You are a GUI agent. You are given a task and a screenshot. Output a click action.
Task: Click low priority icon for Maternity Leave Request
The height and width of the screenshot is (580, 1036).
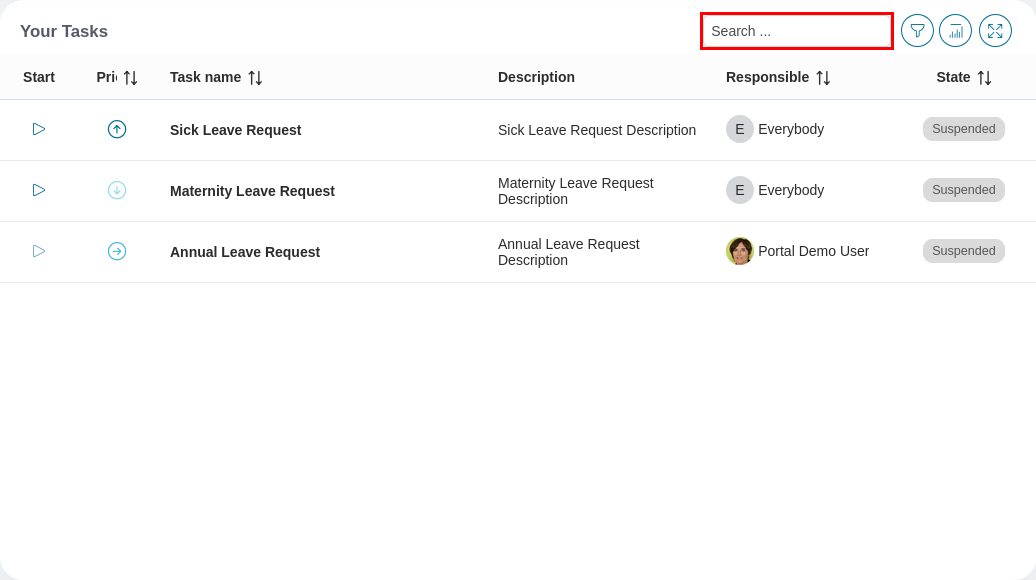[x=117, y=190]
